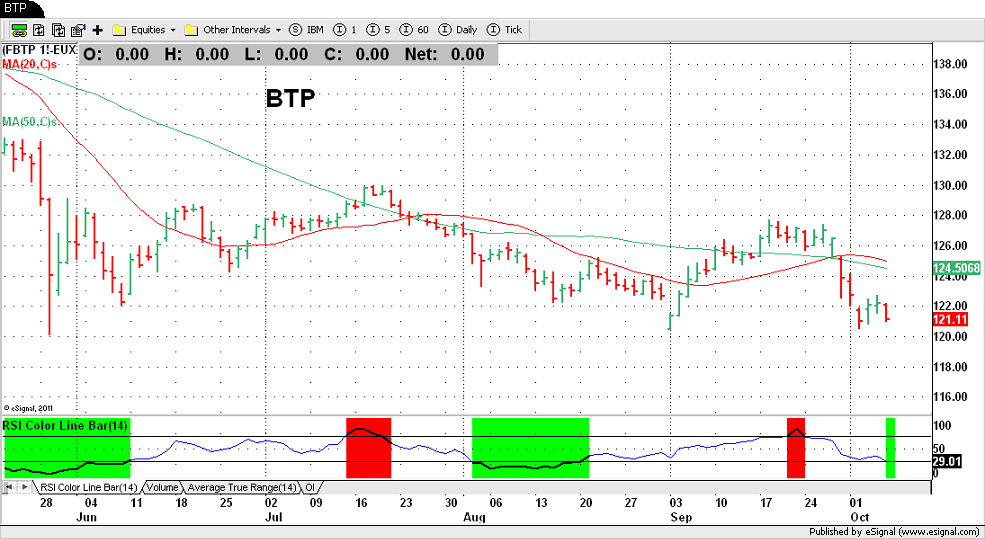This screenshot has height=539, width=985.
Task: Click the Other Intervals folder icon
Action: (192, 30)
